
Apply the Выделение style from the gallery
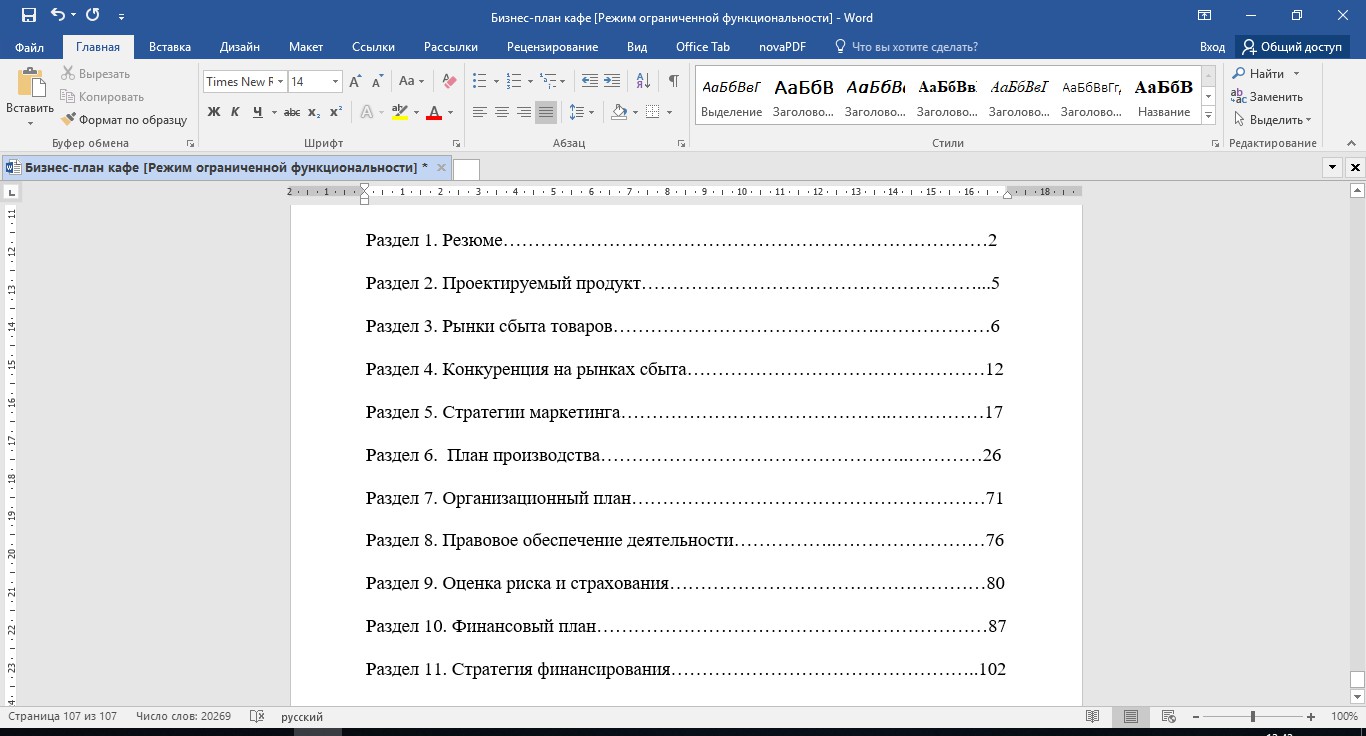click(732, 97)
